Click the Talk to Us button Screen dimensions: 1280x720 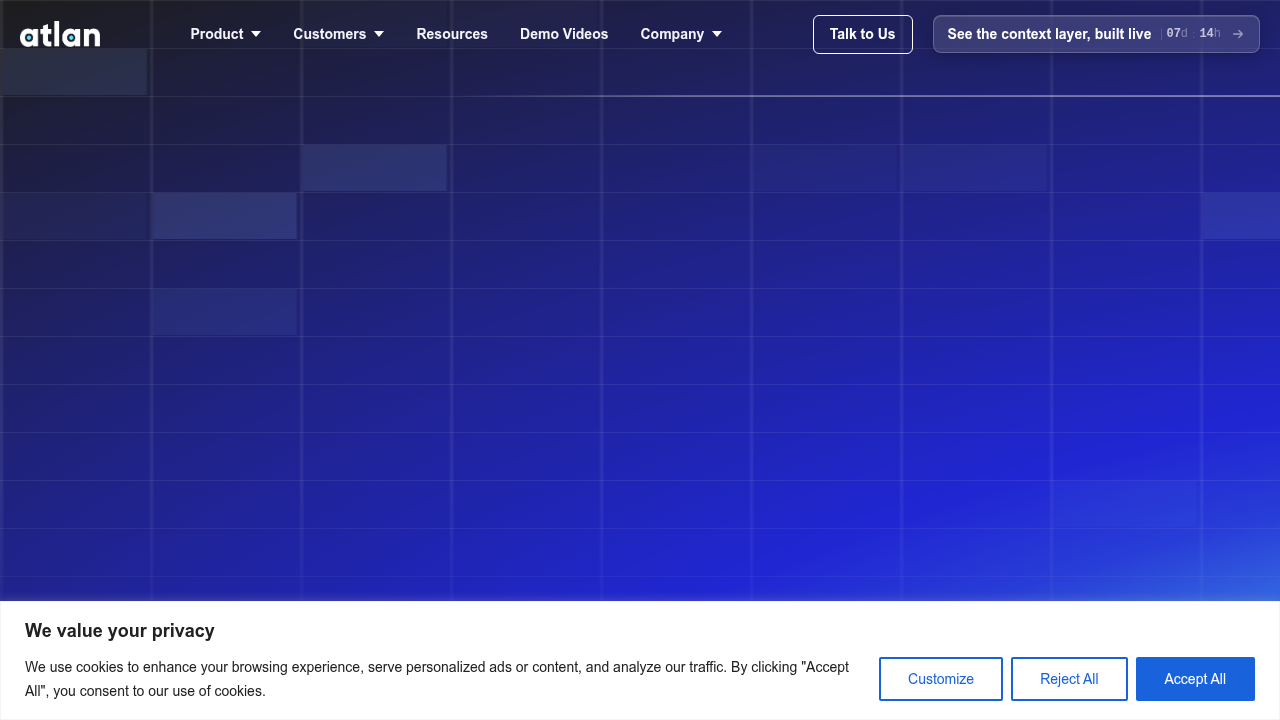(x=863, y=34)
